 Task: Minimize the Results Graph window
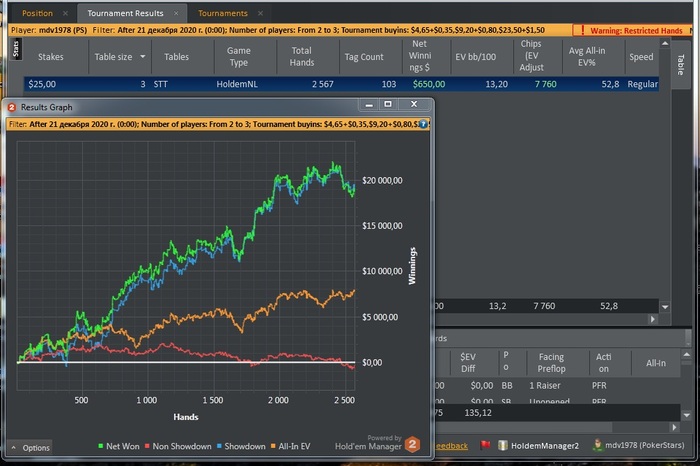(x=369, y=104)
